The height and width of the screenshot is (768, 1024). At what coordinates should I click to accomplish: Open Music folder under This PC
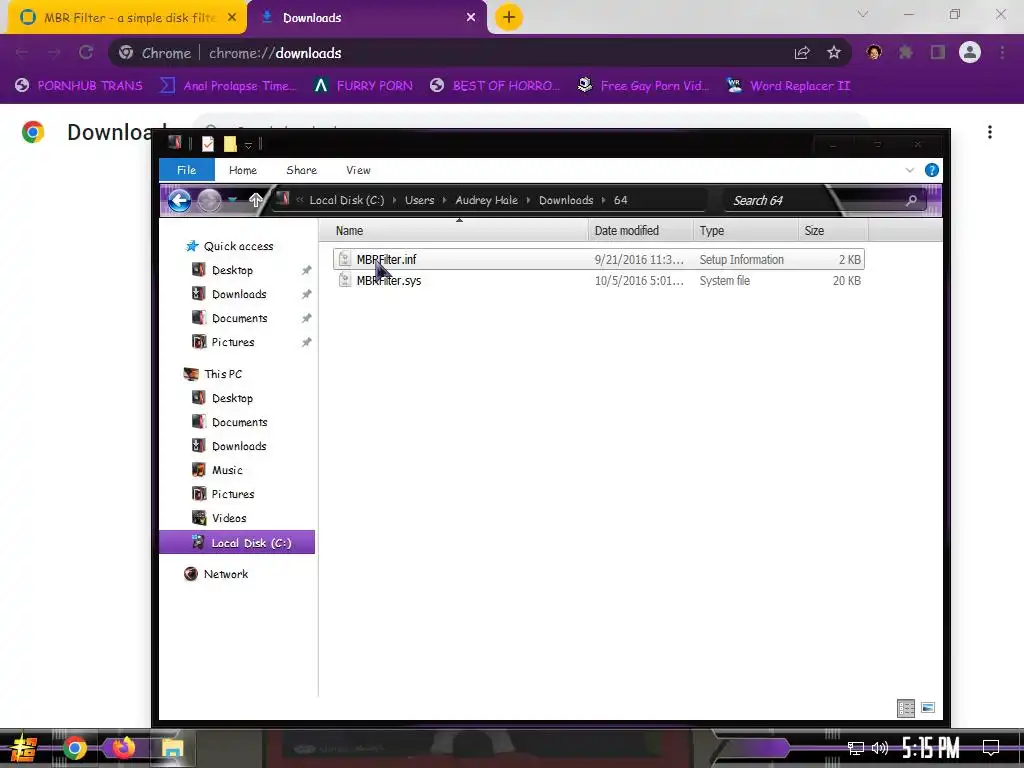click(x=227, y=470)
